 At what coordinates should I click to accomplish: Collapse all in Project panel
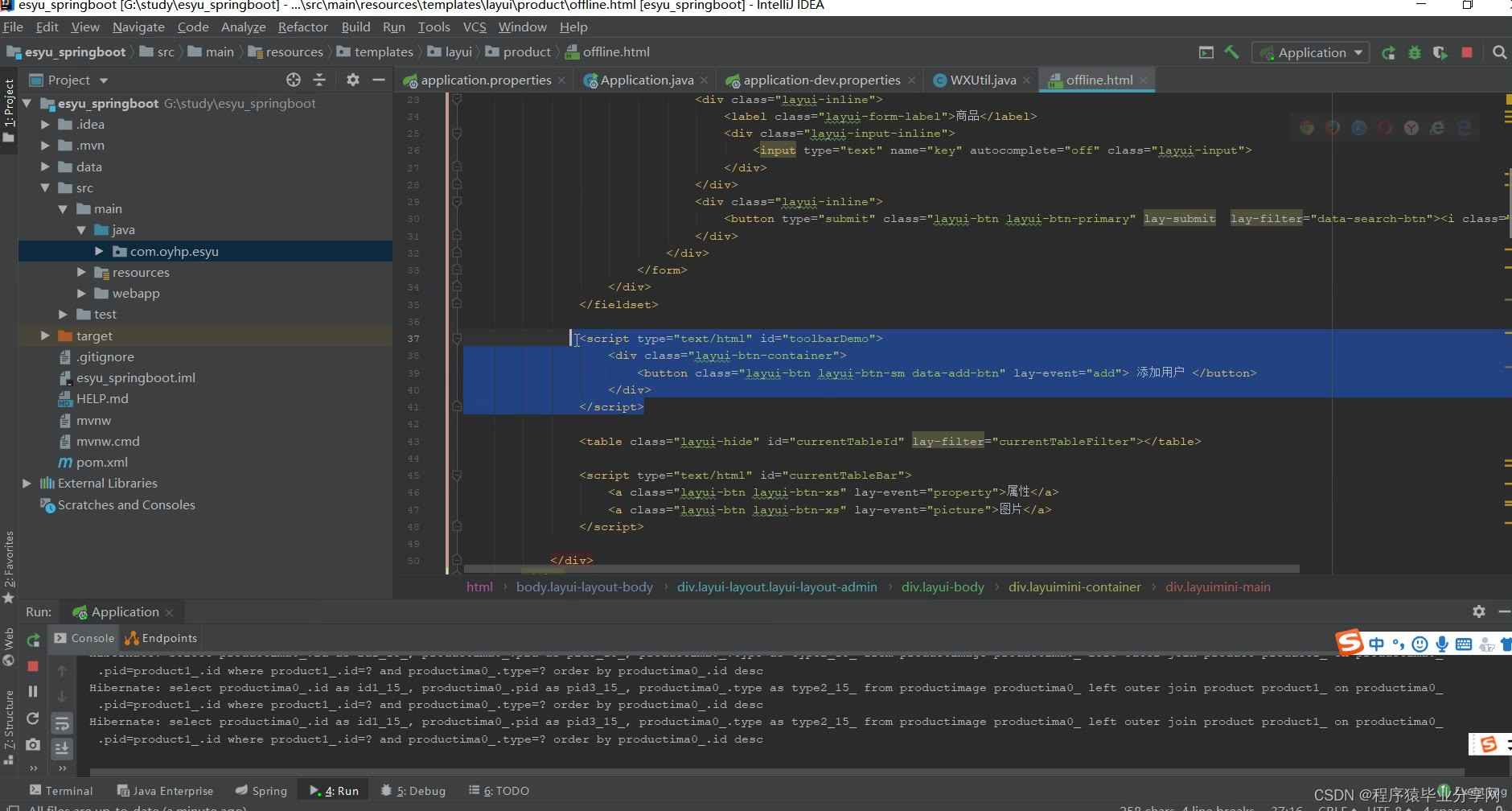319,80
